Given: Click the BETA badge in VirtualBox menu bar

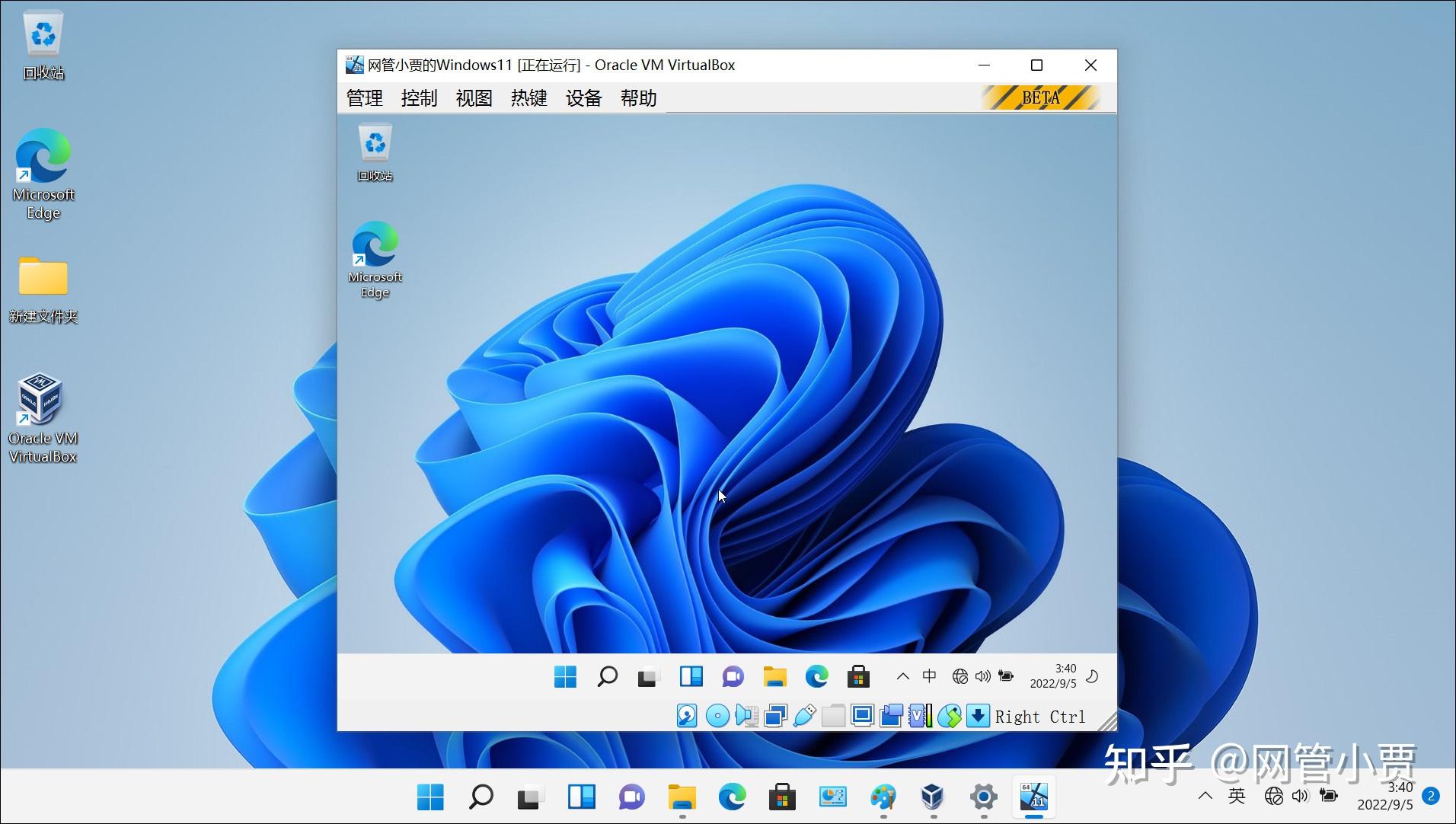Looking at the screenshot, I should click(x=1040, y=97).
